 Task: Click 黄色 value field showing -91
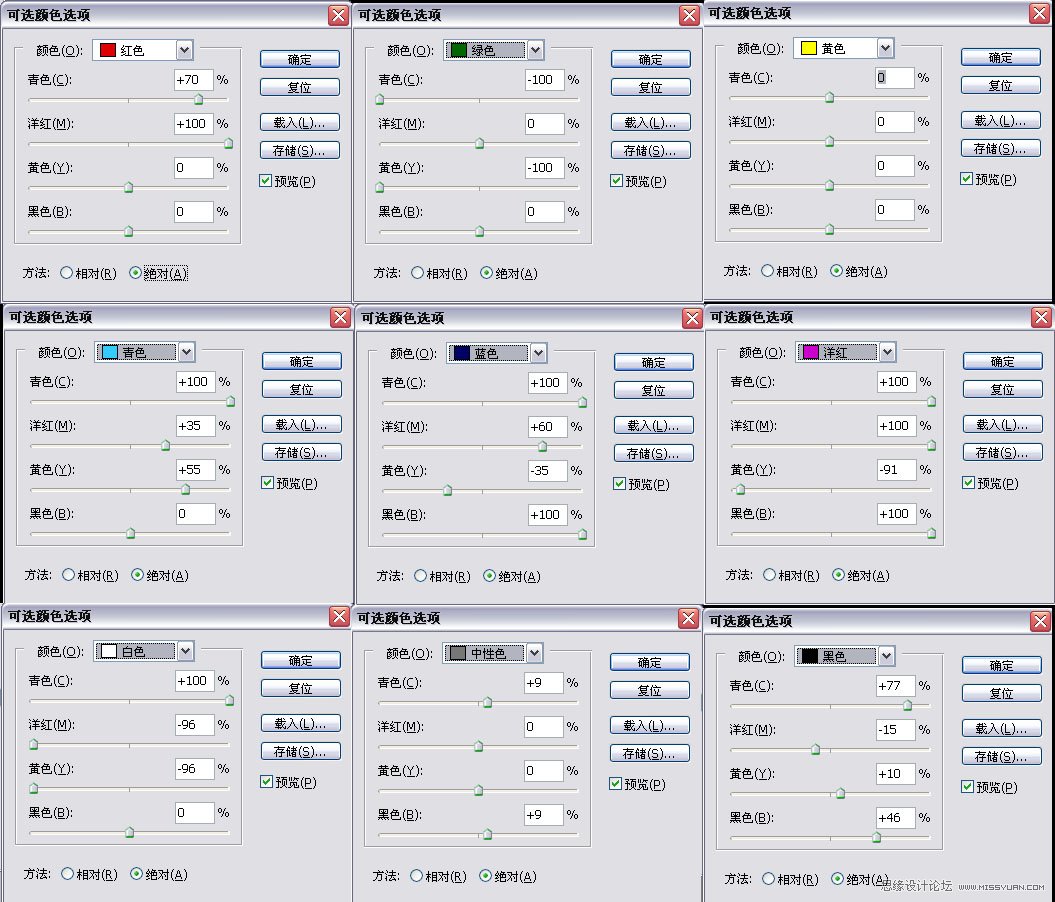pos(897,469)
